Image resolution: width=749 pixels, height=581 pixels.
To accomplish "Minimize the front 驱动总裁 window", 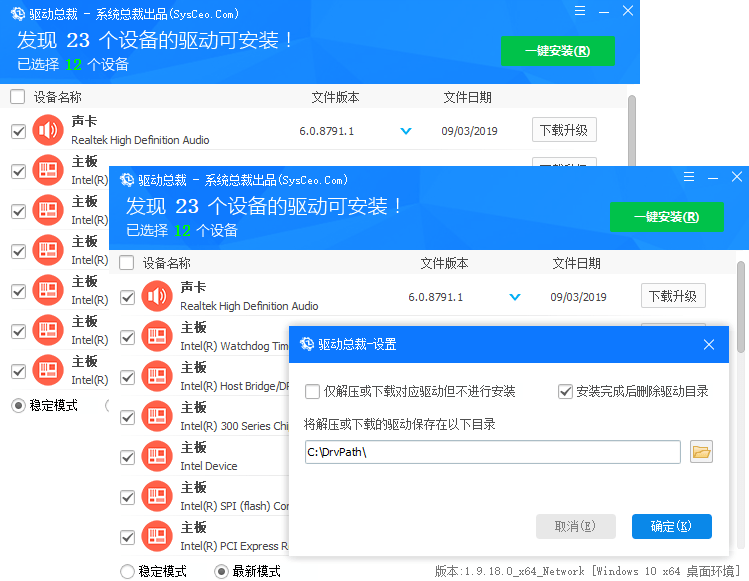I will pyautogui.click(x=713, y=178).
